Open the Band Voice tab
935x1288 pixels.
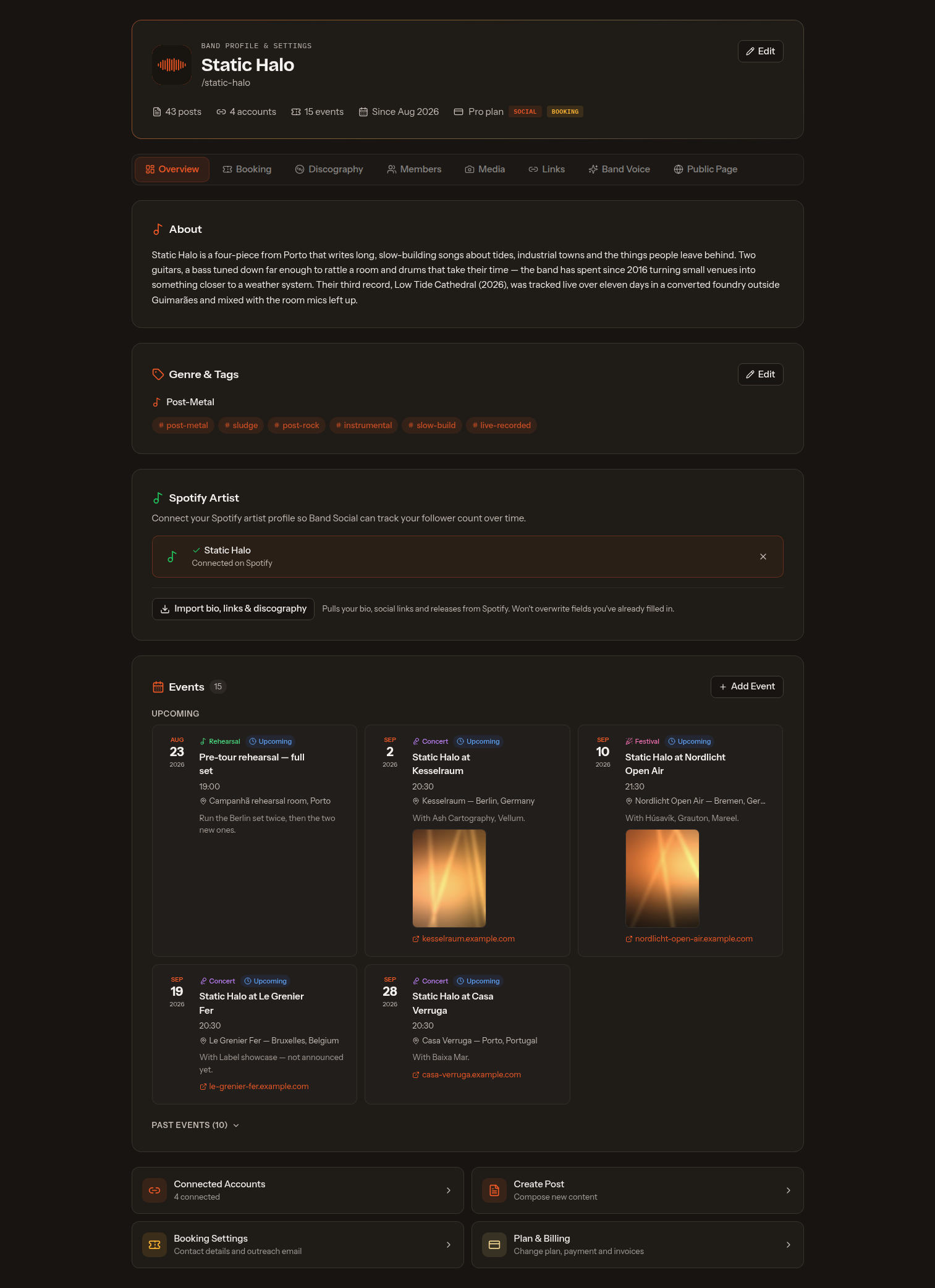619,169
